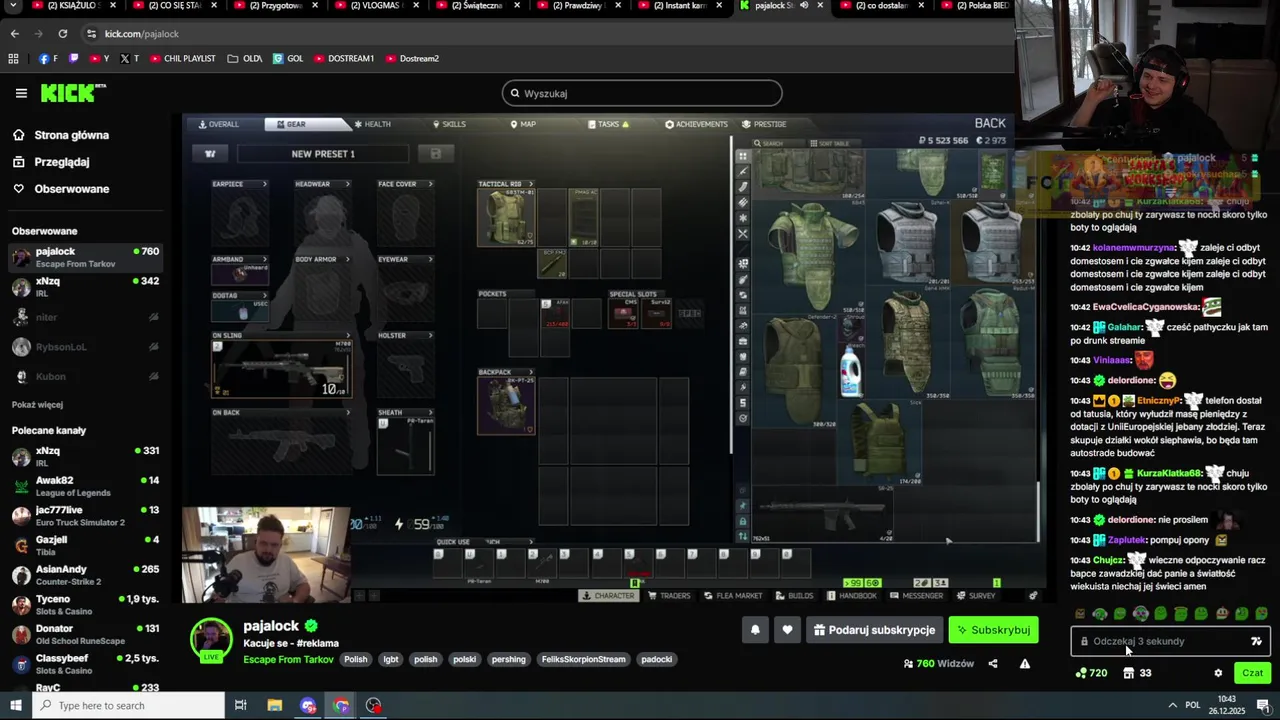Viewport: 1280px width, 720px height.
Task: Click the Escape From Tarkov category link
Action: point(288,660)
